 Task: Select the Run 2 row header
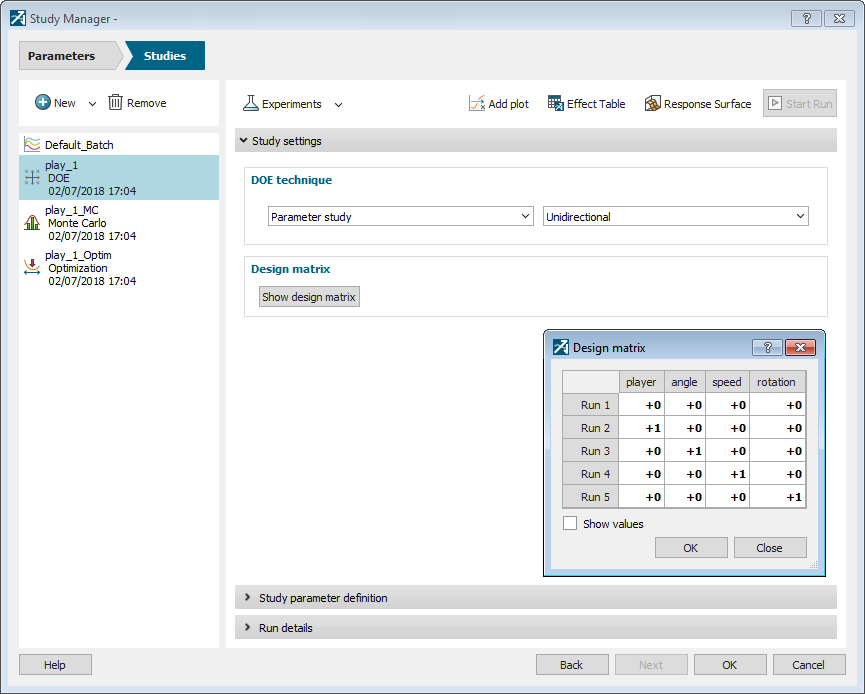tap(591, 428)
